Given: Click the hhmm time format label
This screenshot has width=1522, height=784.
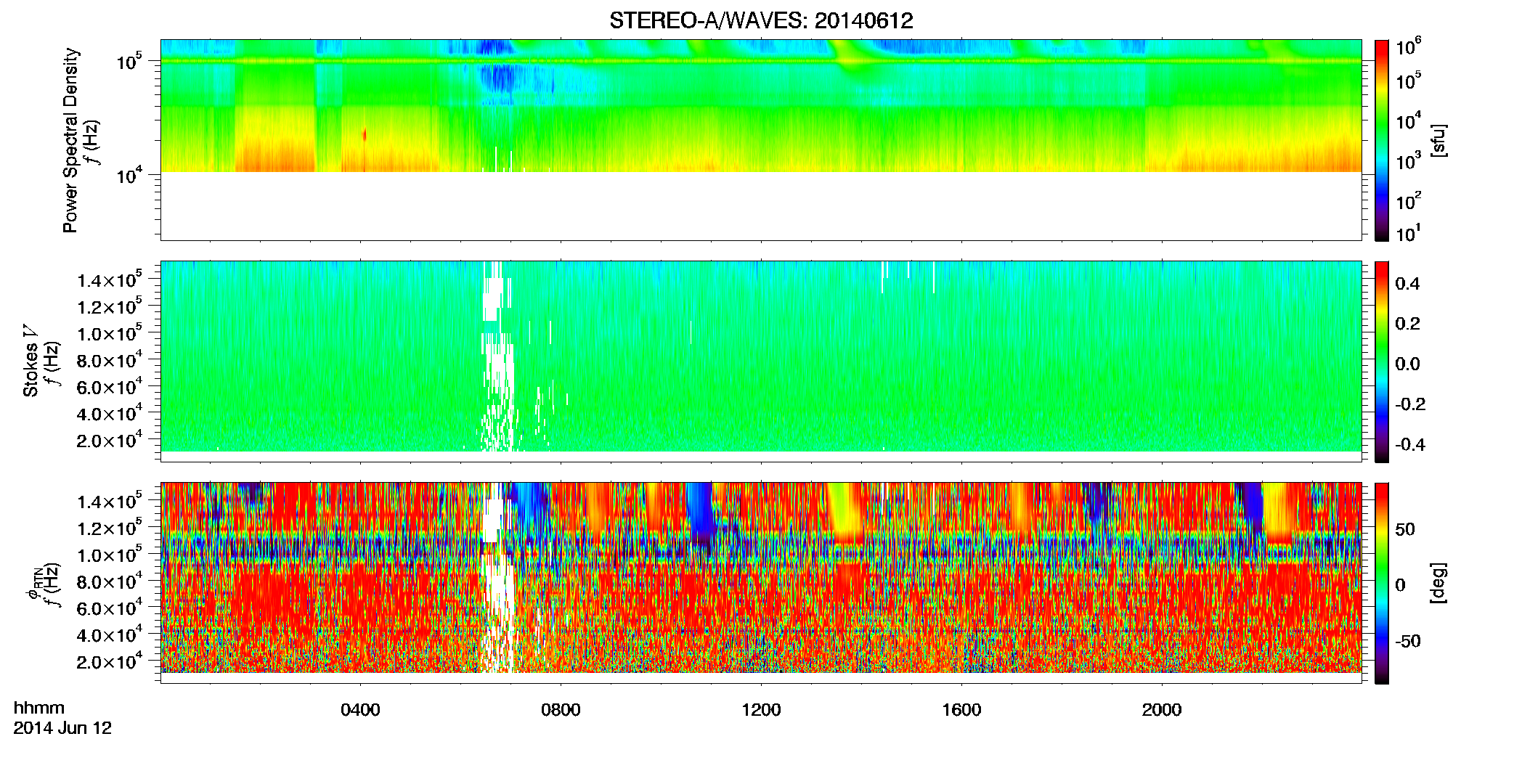Looking at the screenshot, I should pos(39,708).
